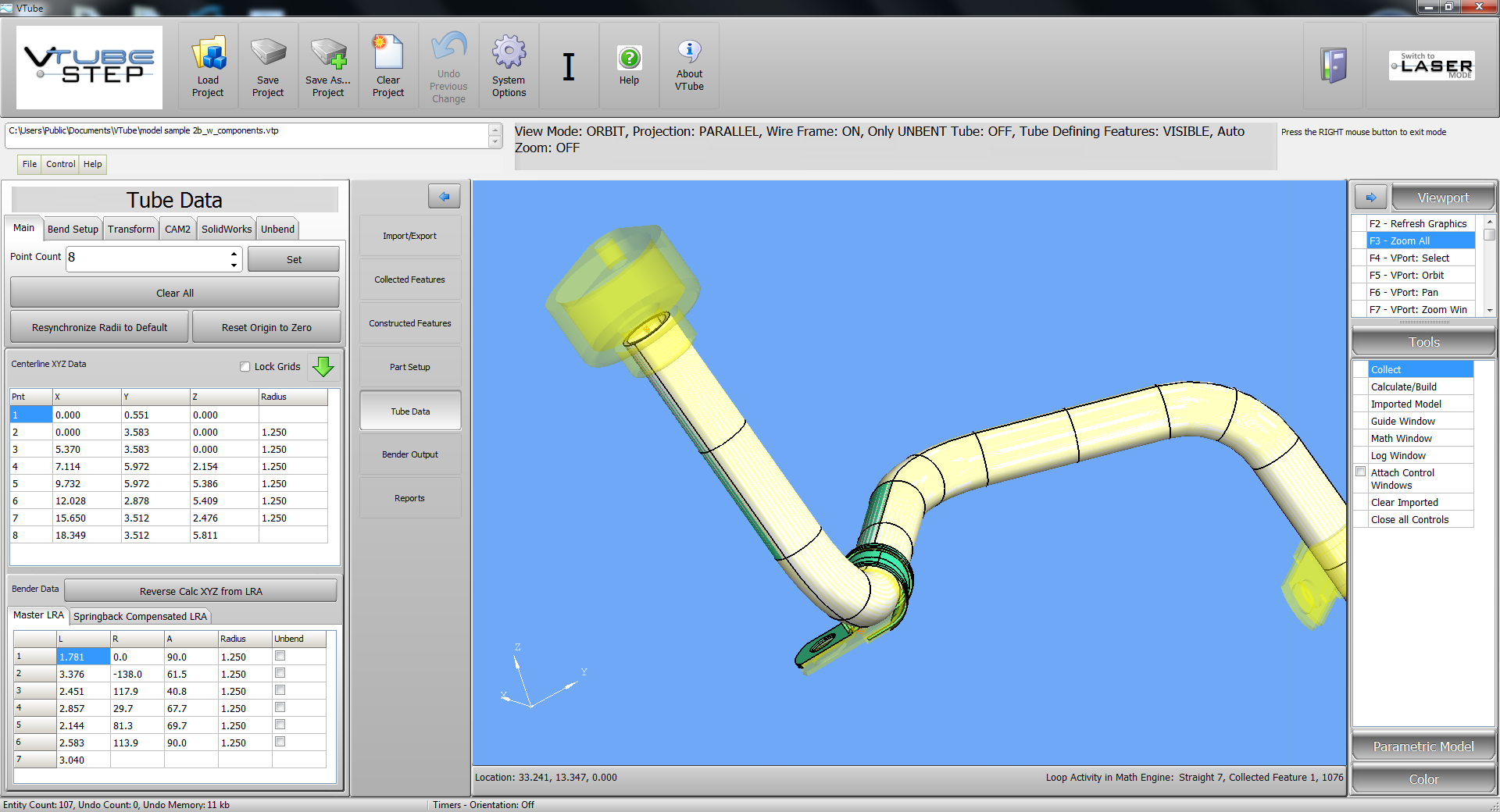Collapse the panel with the left blue arrow
This screenshot has height=812, width=1500.
pos(444,197)
